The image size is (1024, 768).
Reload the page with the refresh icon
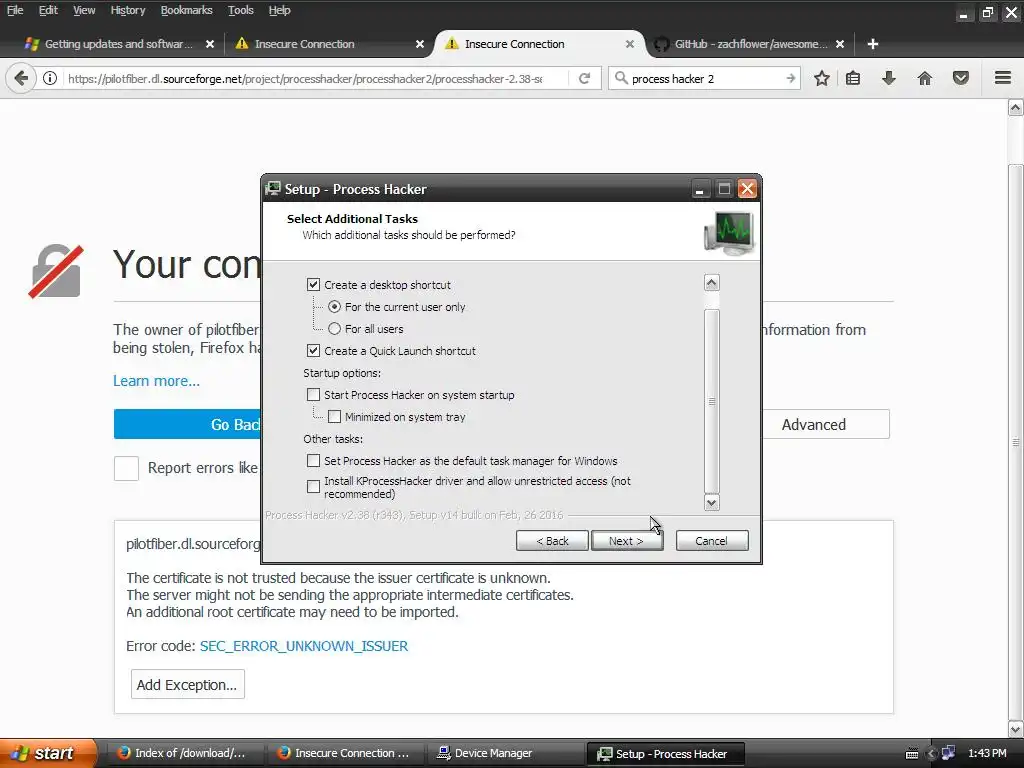(584, 78)
